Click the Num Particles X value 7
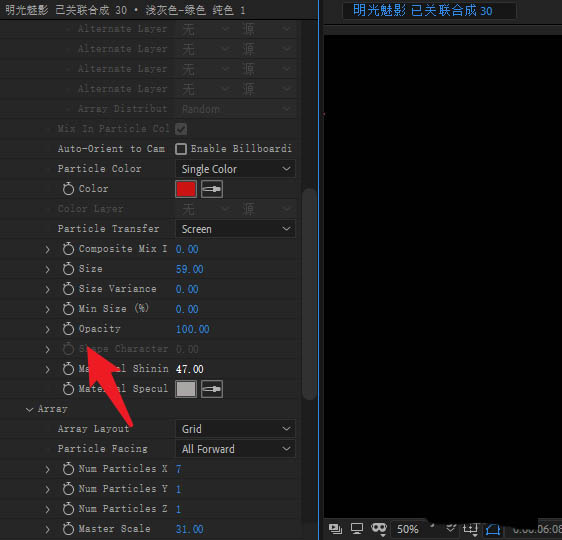The image size is (562, 540). [x=178, y=469]
